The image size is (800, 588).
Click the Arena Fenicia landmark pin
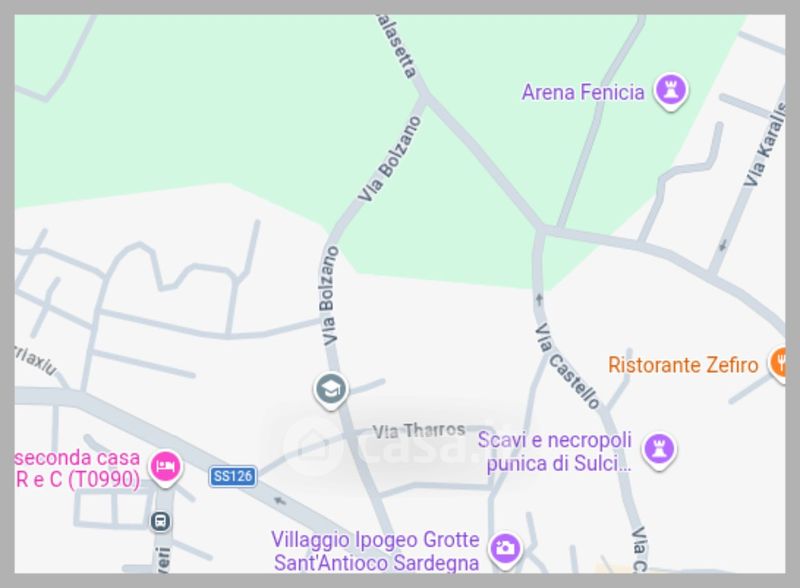pos(670,92)
